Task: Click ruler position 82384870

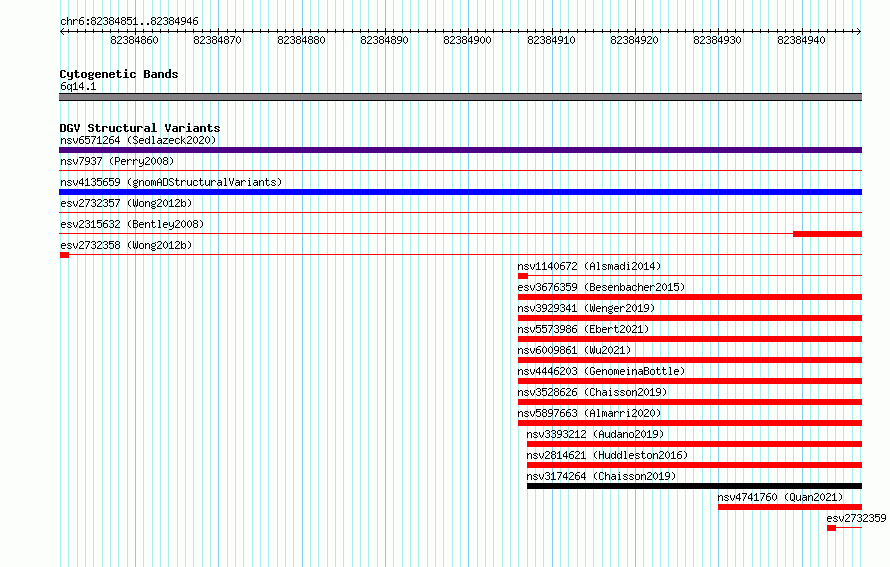Action: [x=217, y=40]
